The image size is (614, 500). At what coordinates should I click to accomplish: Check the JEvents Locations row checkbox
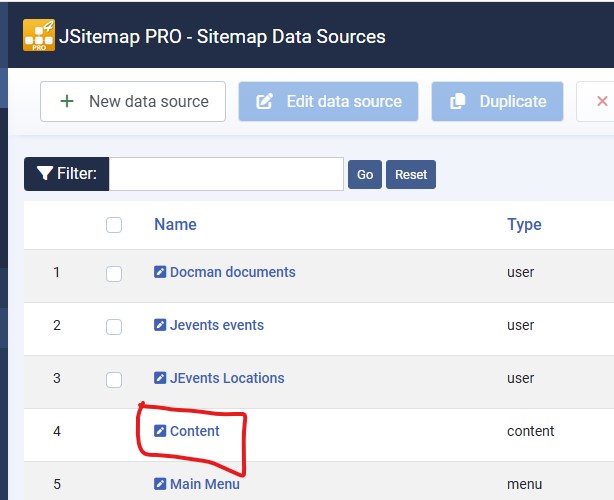click(x=114, y=380)
